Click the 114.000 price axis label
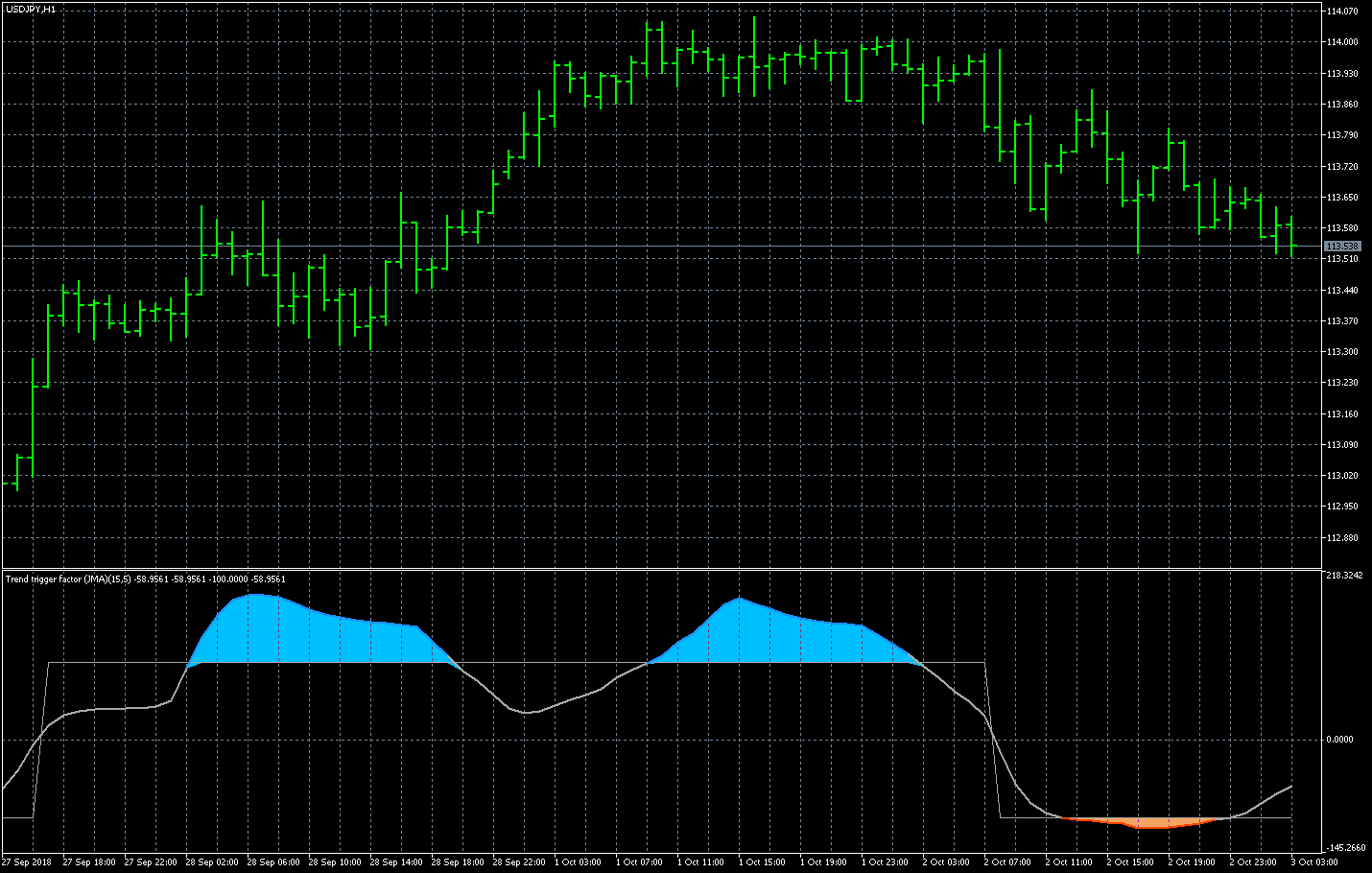1372x873 pixels. 1342,42
